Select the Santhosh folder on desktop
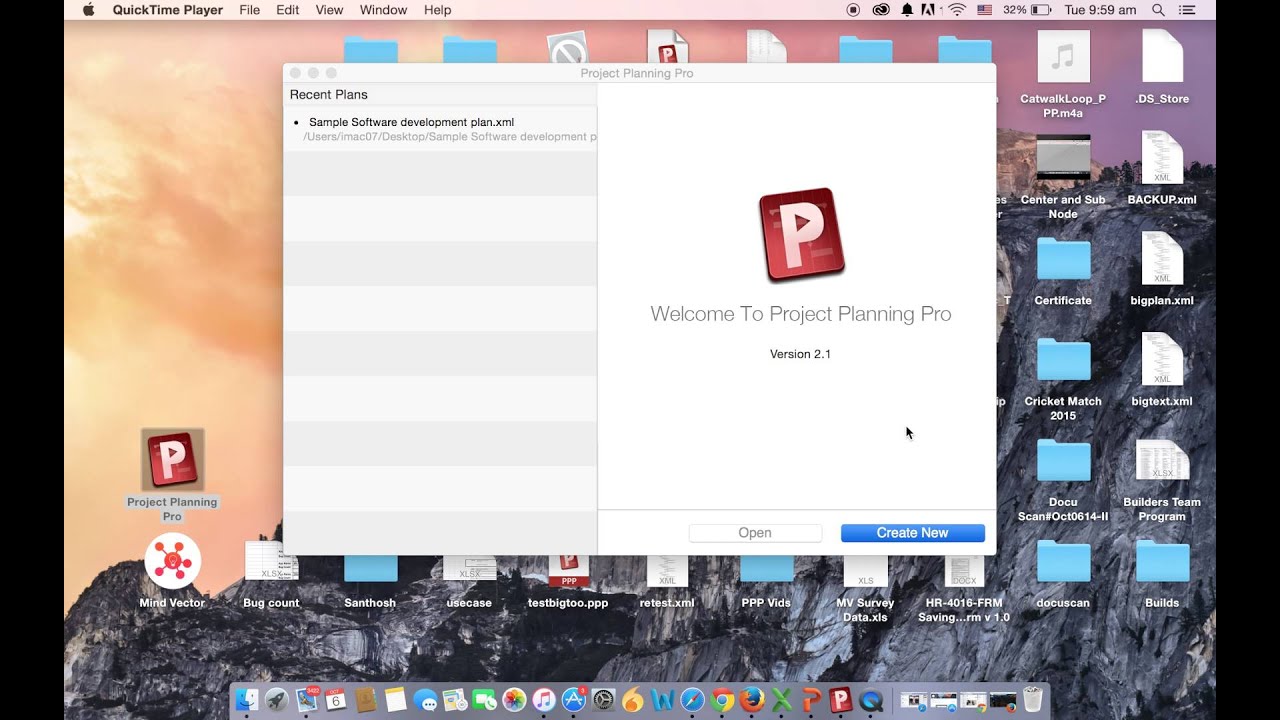 tap(370, 580)
